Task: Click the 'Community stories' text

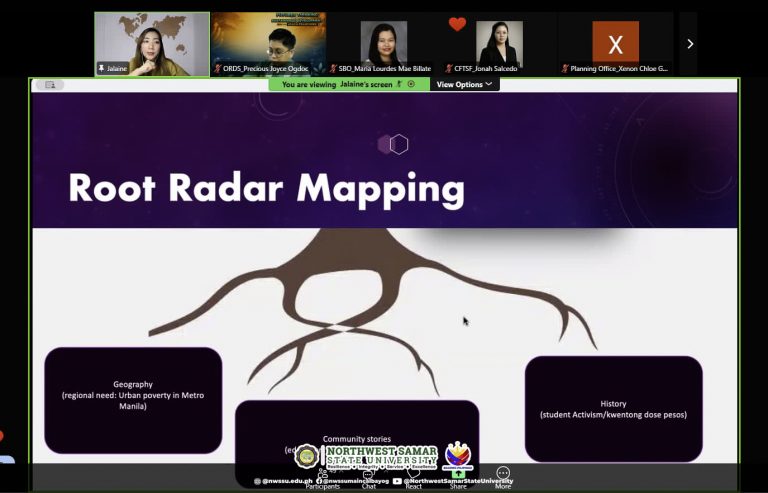Action: [x=357, y=439]
